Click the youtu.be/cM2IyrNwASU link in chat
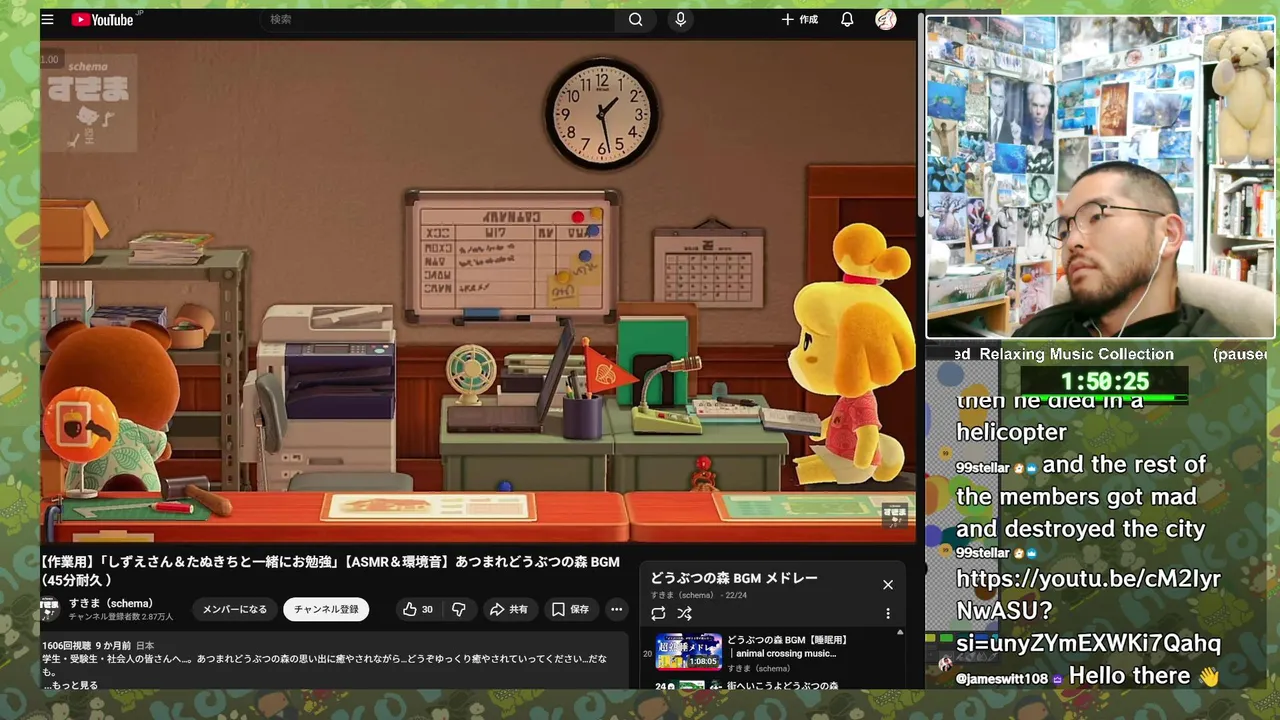The width and height of the screenshot is (1280, 720). 1088,610
